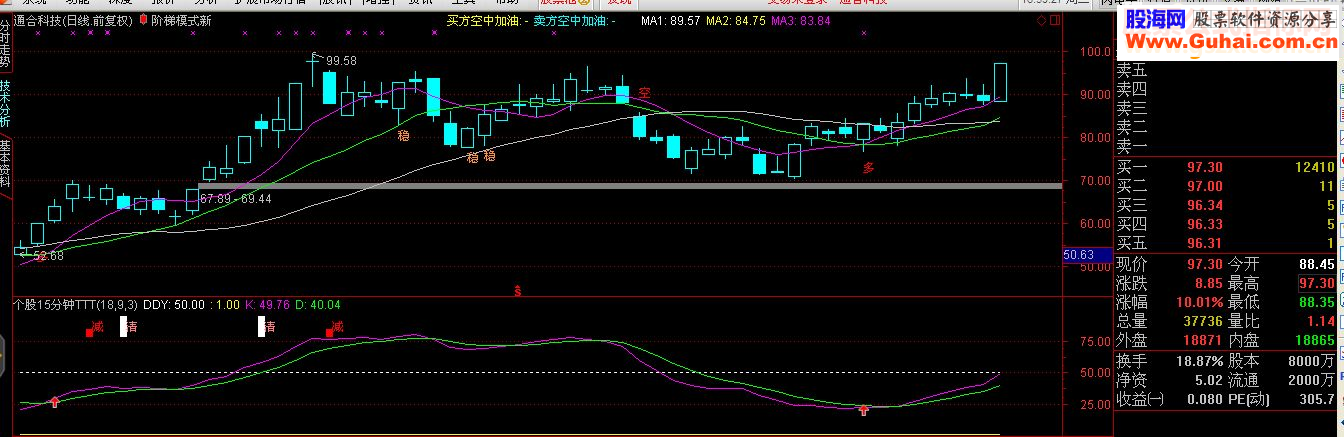Click the 52.68 low price label
The image size is (1344, 437).
[x=48, y=256]
